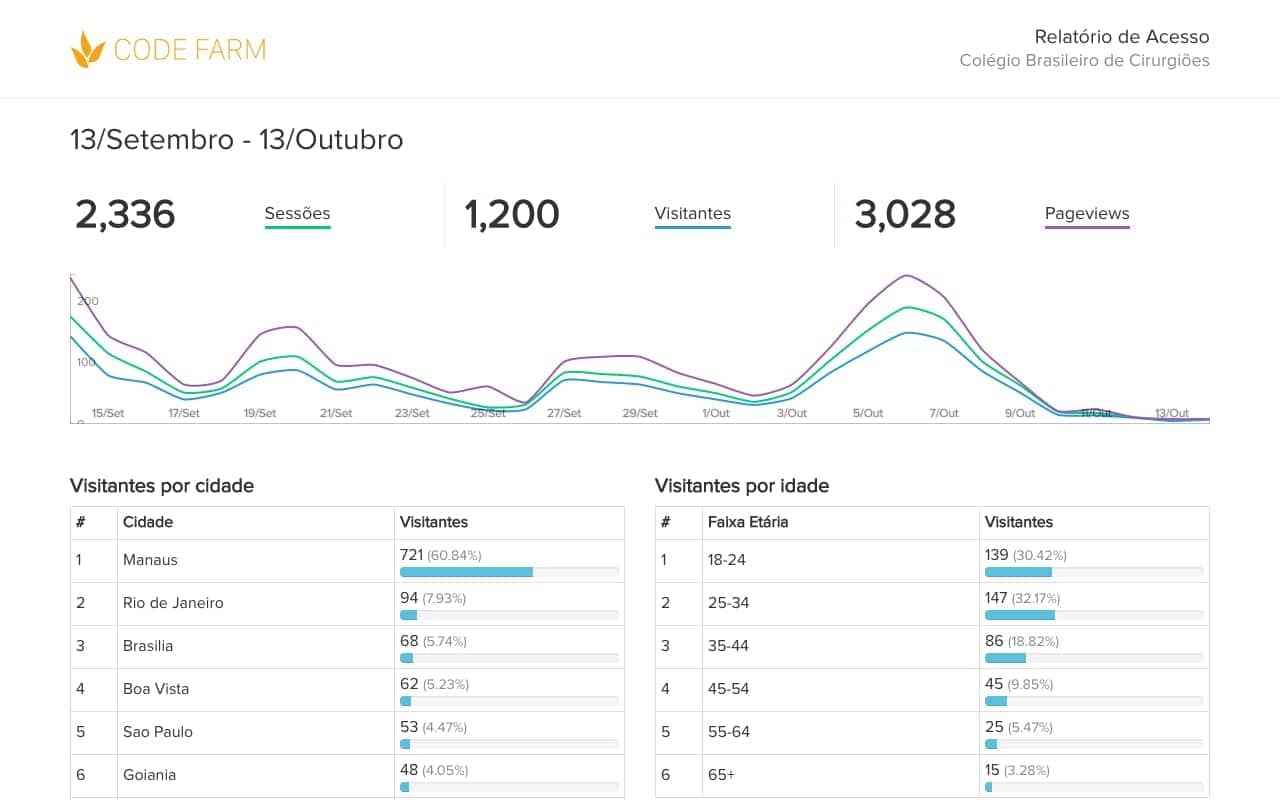
Task: Click the 1,200 visitors total
Action: coord(512,214)
